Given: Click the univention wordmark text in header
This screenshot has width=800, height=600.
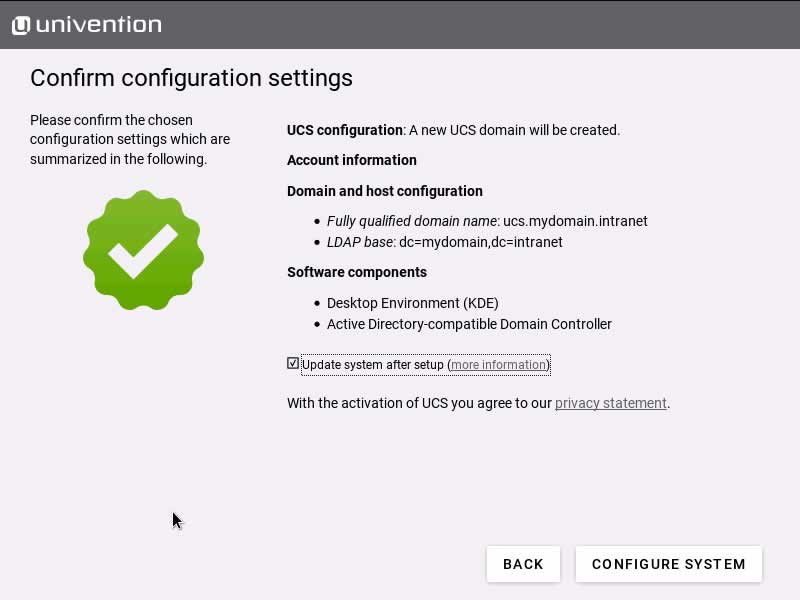Looking at the screenshot, I should [x=98, y=25].
